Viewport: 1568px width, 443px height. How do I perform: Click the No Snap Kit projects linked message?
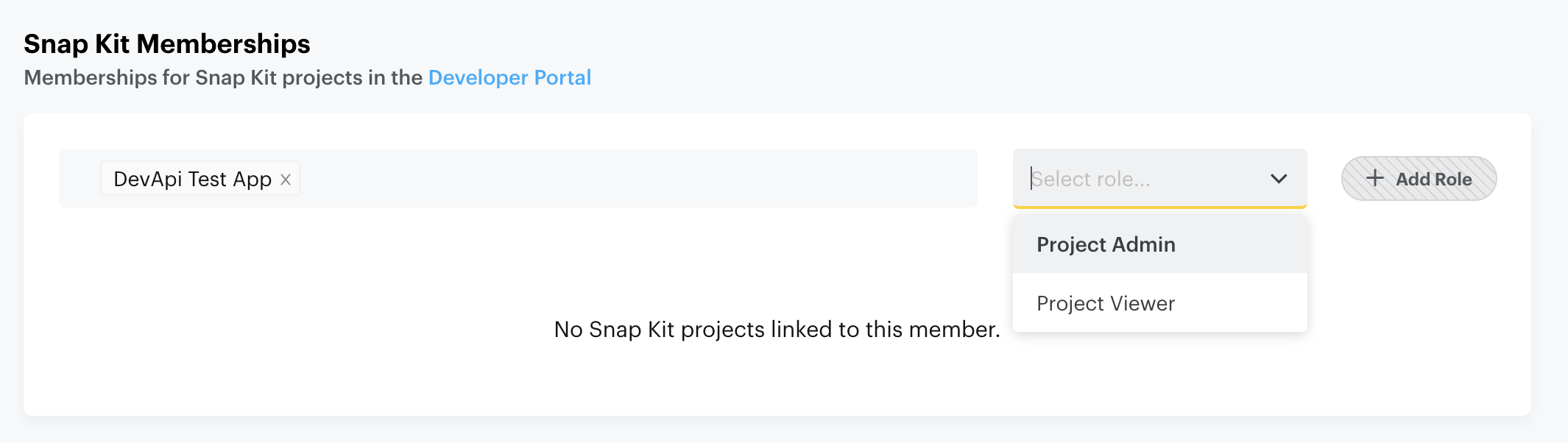(777, 330)
